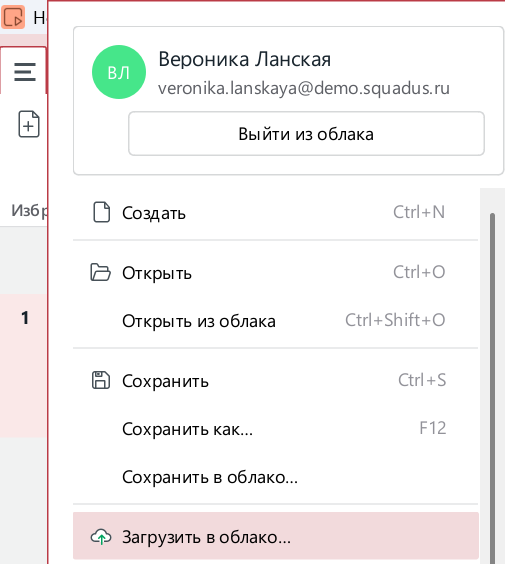The image size is (505, 564).
Task: Choose Сохранить как... option
Action: pyautogui.click(x=276, y=429)
